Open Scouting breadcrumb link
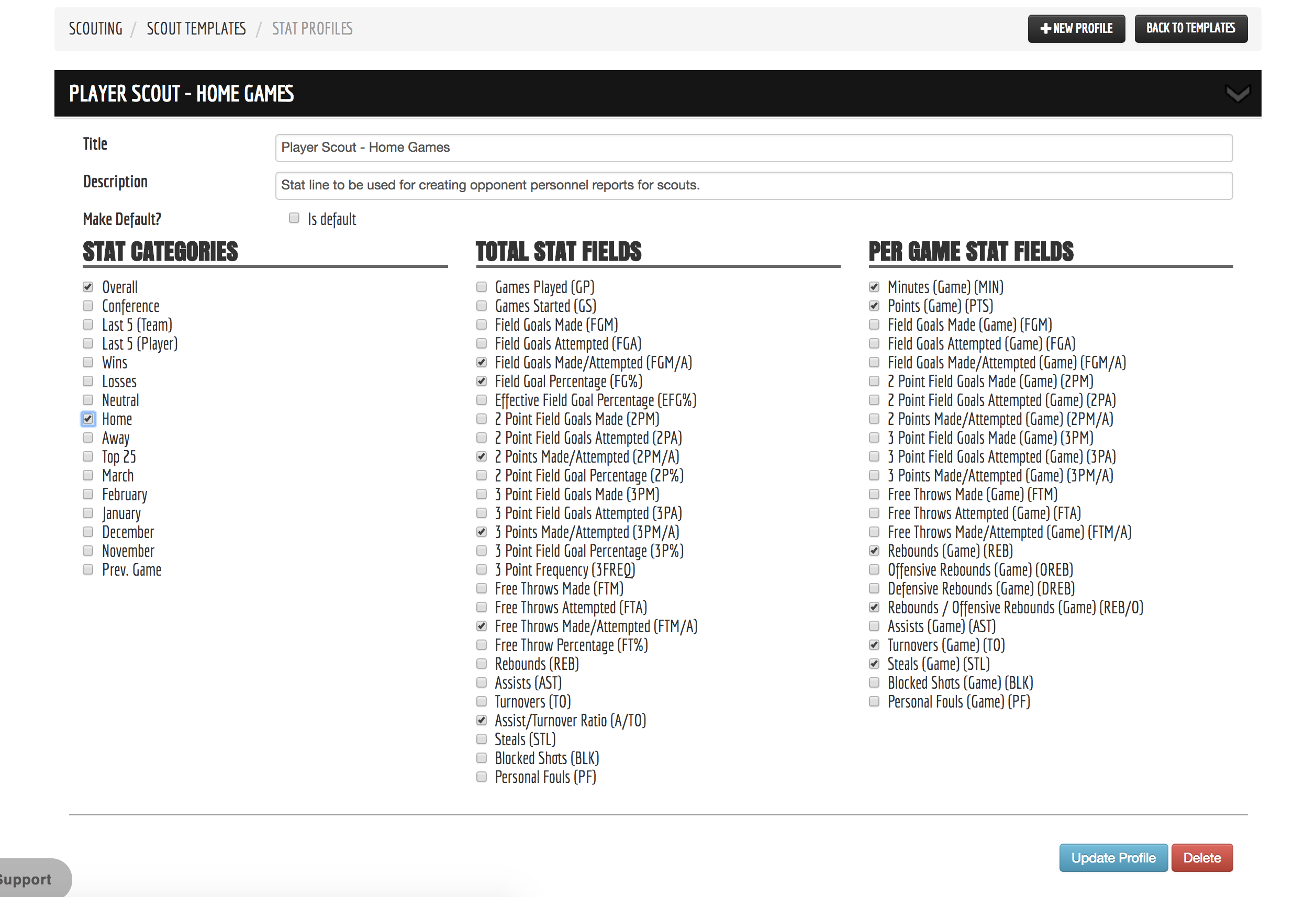This screenshot has width=1316, height=897. [96, 28]
